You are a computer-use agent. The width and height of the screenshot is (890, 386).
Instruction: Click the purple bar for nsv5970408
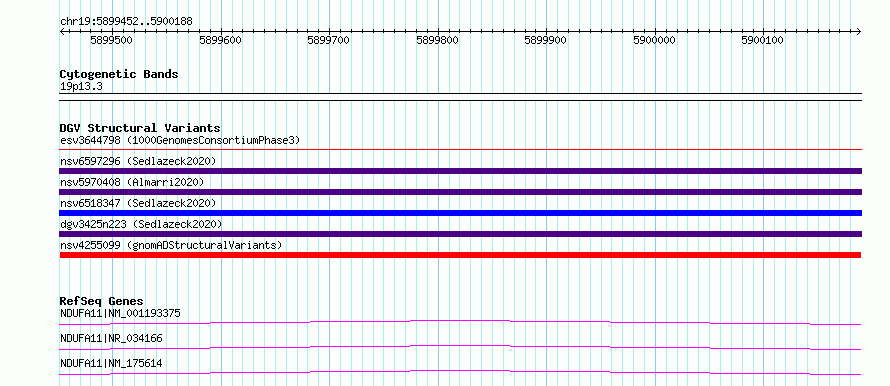(x=460, y=192)
